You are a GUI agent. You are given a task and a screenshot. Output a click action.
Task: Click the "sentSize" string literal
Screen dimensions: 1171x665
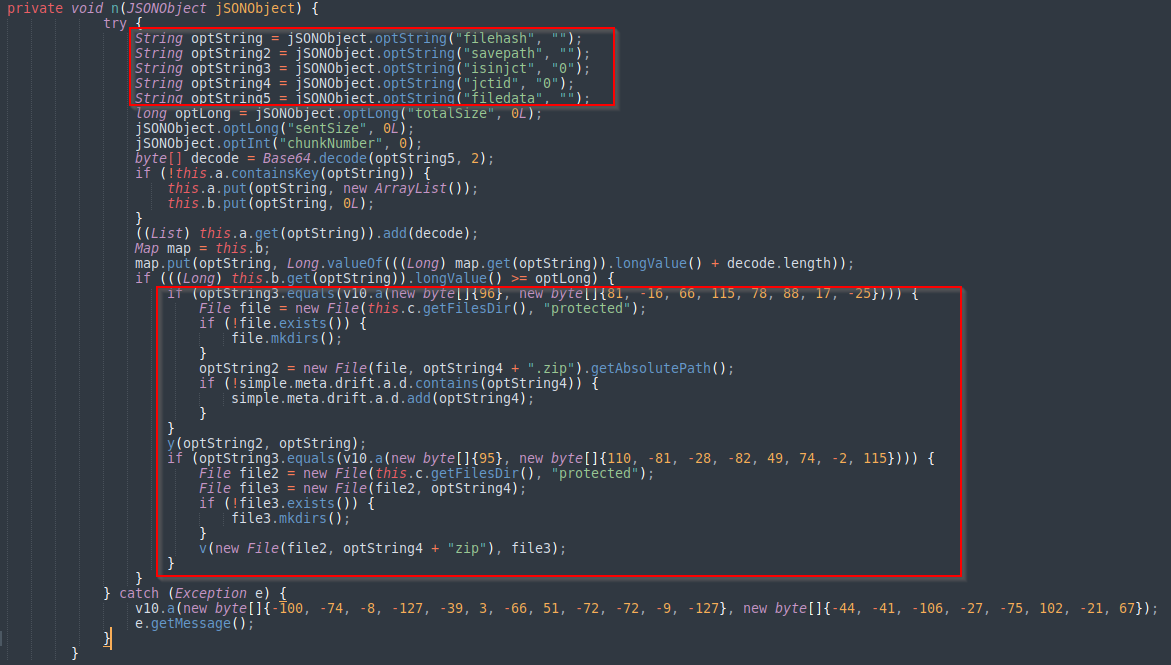326,128
